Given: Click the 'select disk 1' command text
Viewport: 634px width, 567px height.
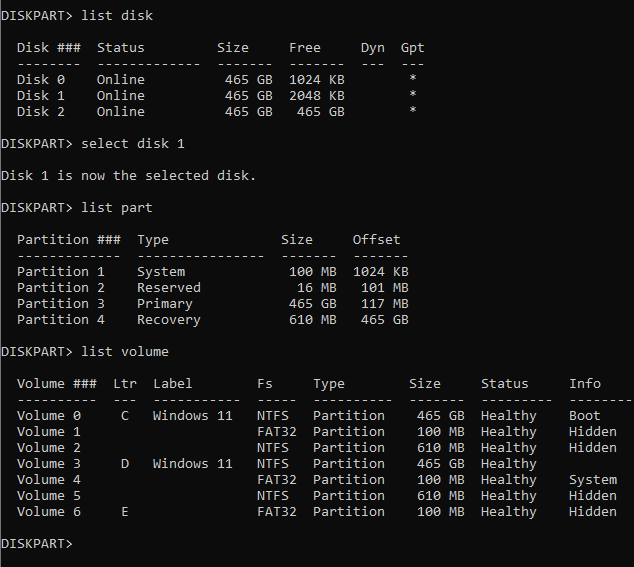Looking at the screenshot, I should 133,144.
